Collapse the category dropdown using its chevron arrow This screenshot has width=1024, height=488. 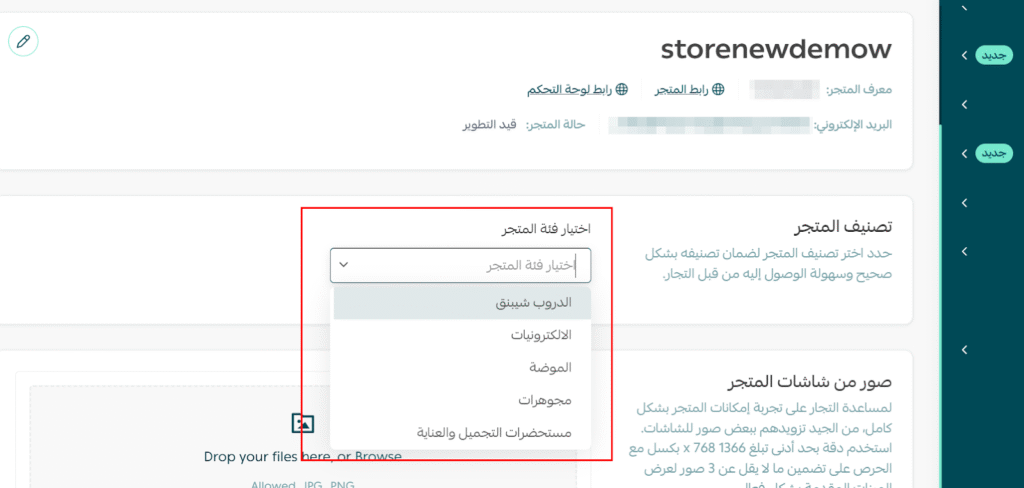343,265
